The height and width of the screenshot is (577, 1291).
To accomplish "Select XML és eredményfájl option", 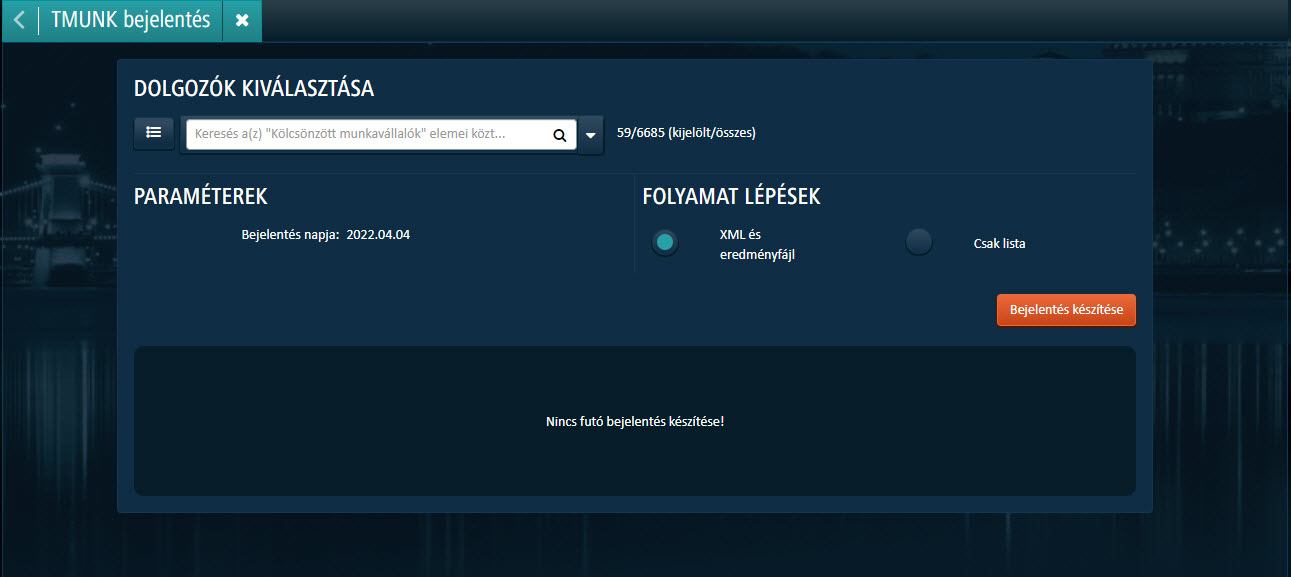I will point(665,243).
